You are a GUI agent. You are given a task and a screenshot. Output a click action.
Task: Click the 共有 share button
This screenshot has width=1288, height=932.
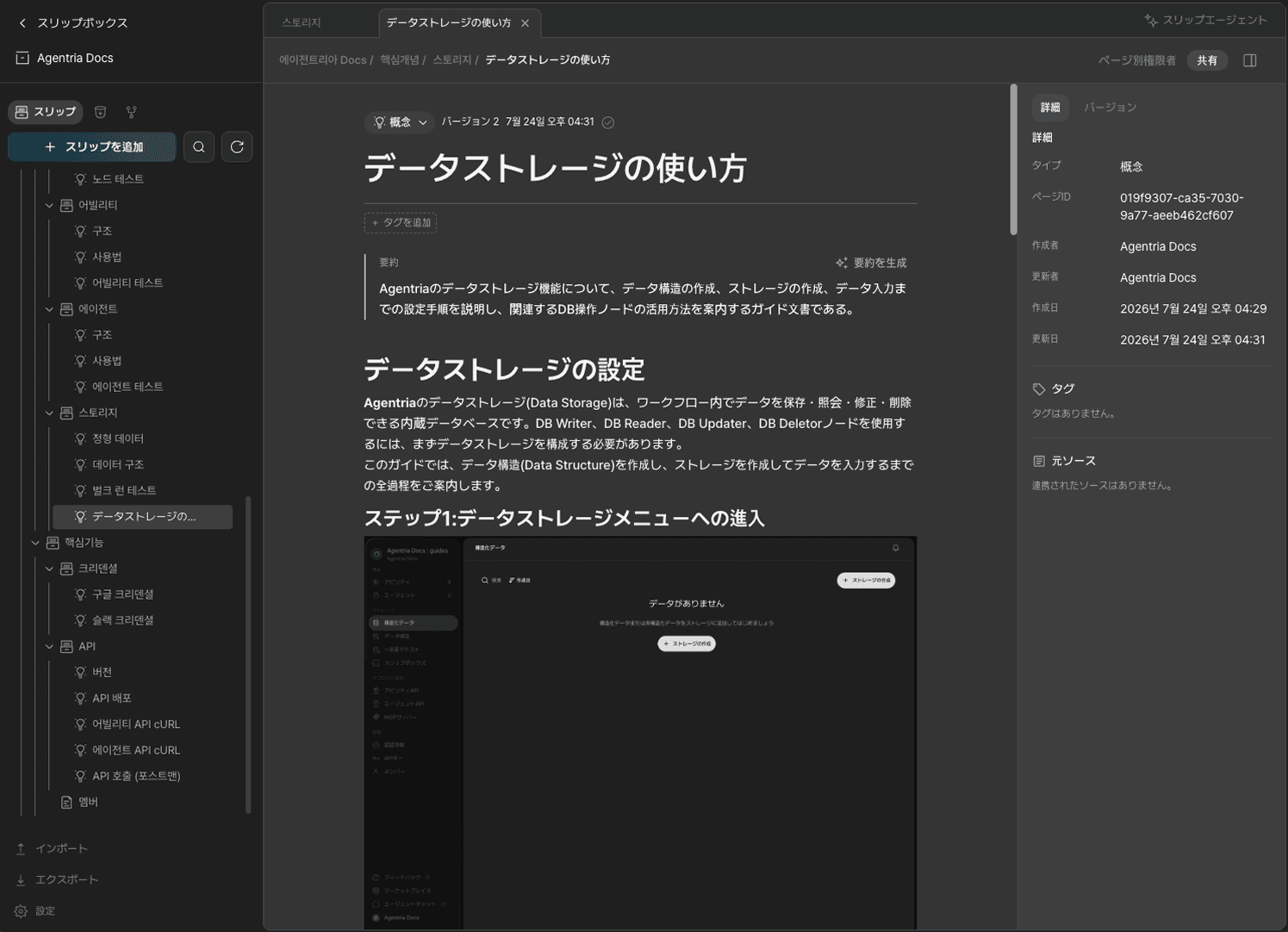coord(1207,60)
